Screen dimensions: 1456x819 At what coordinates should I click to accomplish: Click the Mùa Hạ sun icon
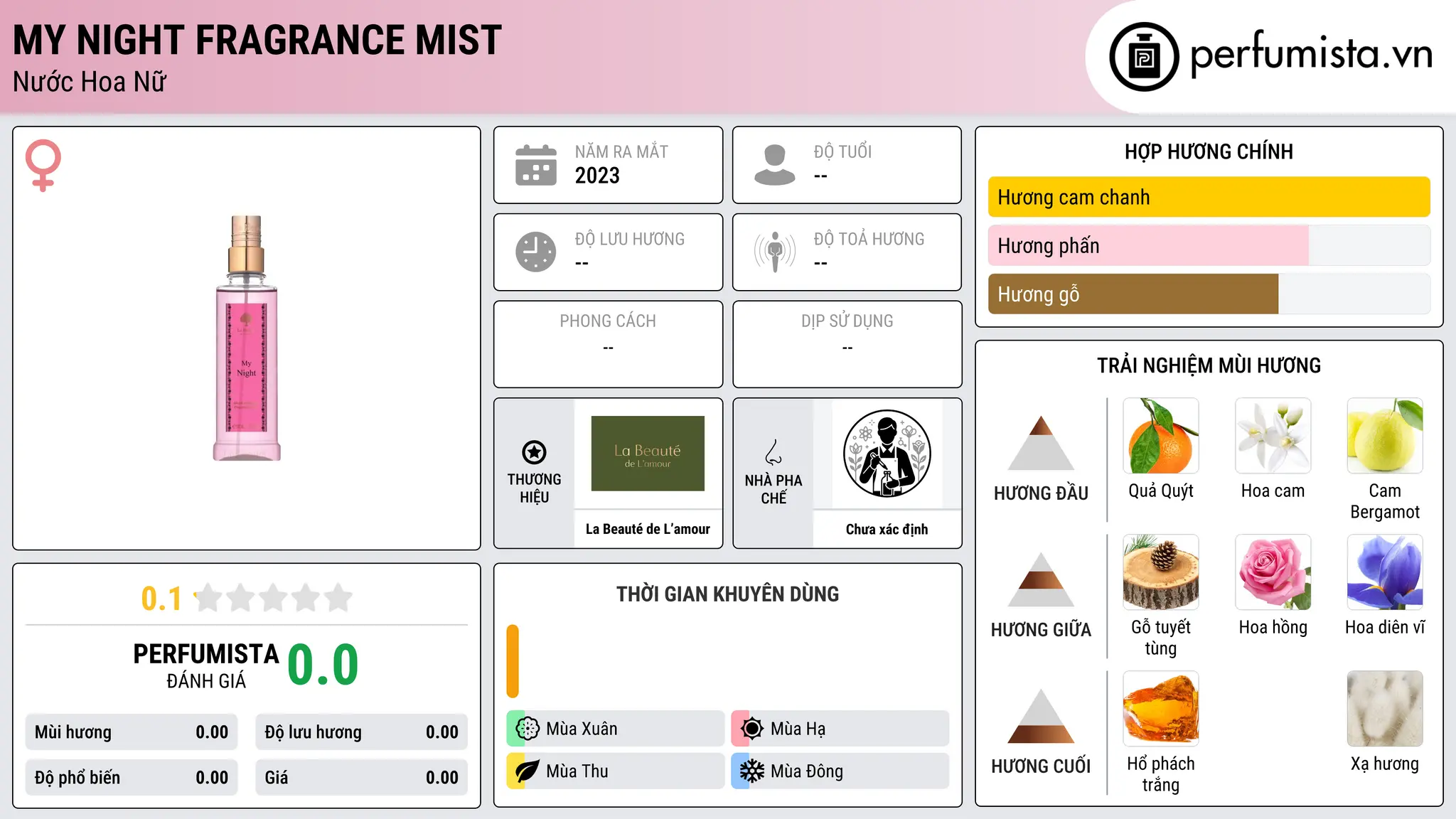[752, 729]
